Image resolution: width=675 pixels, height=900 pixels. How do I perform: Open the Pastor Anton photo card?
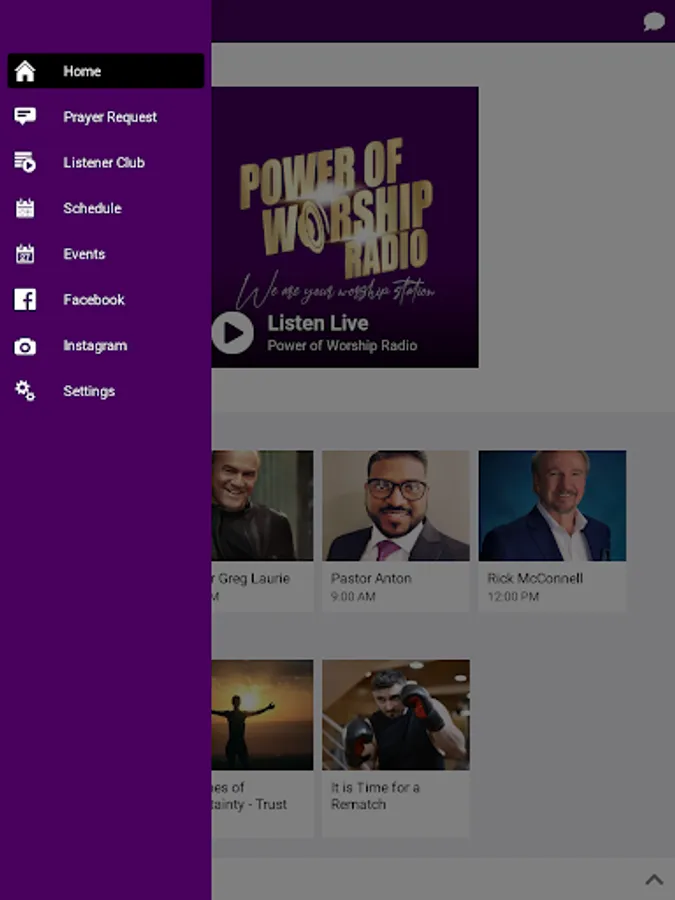[x=396, y=506]
